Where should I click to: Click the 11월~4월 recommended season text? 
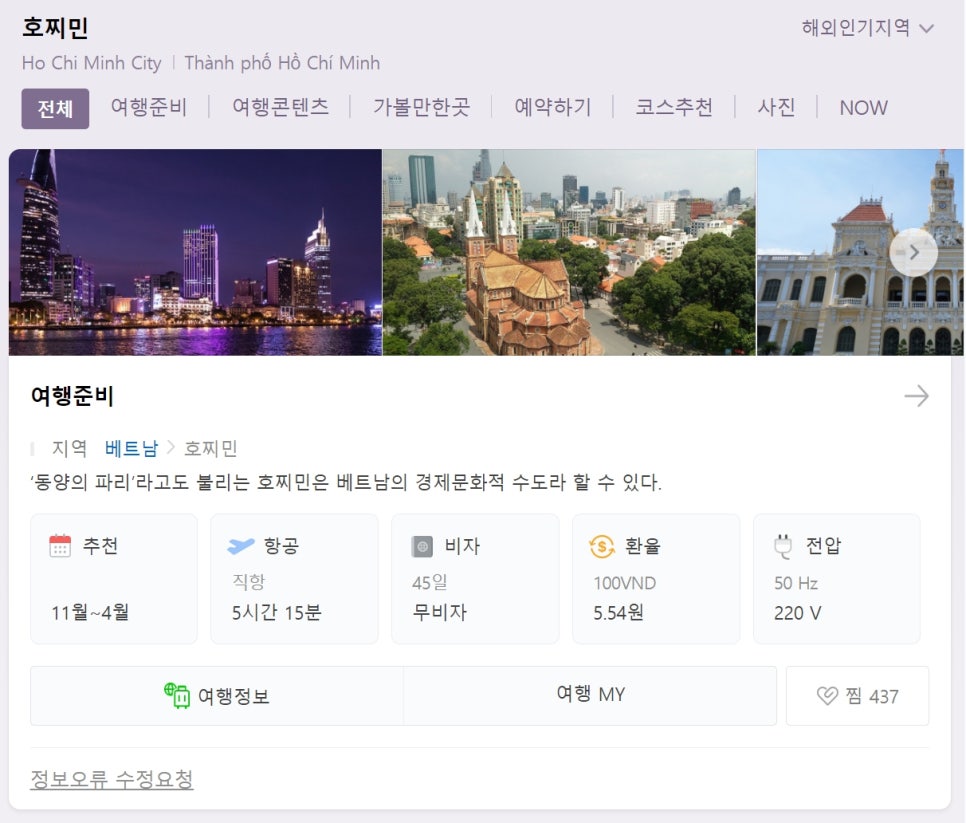(x=90, y=612)
